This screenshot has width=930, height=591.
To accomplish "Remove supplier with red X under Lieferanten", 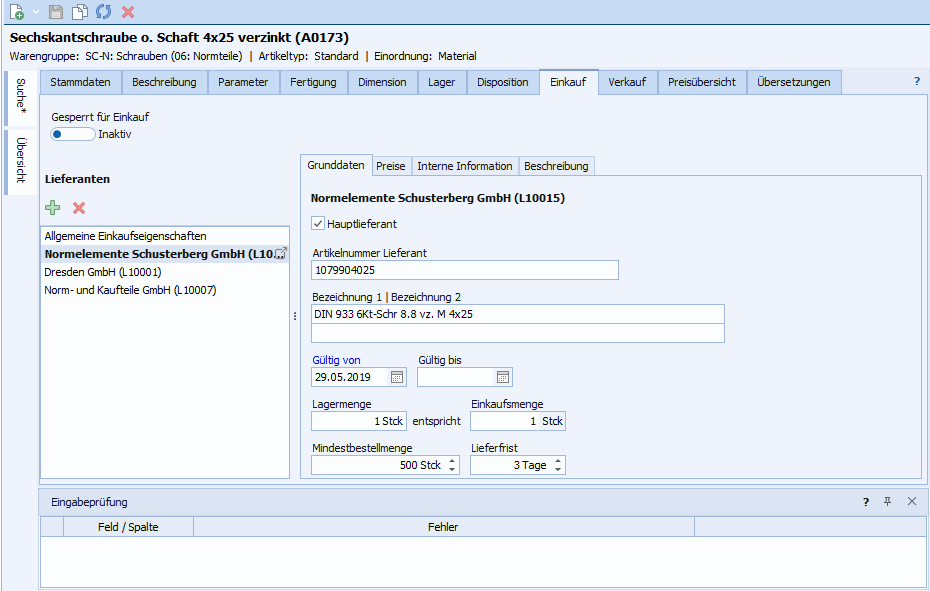I will (79, 207).
